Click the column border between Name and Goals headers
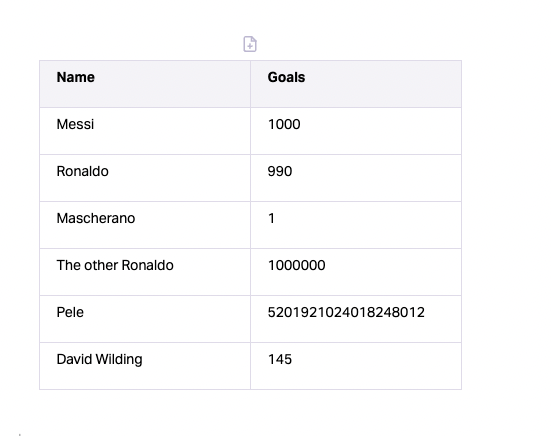This screenshot has height=436, width=551. click(x=251, y=84)
